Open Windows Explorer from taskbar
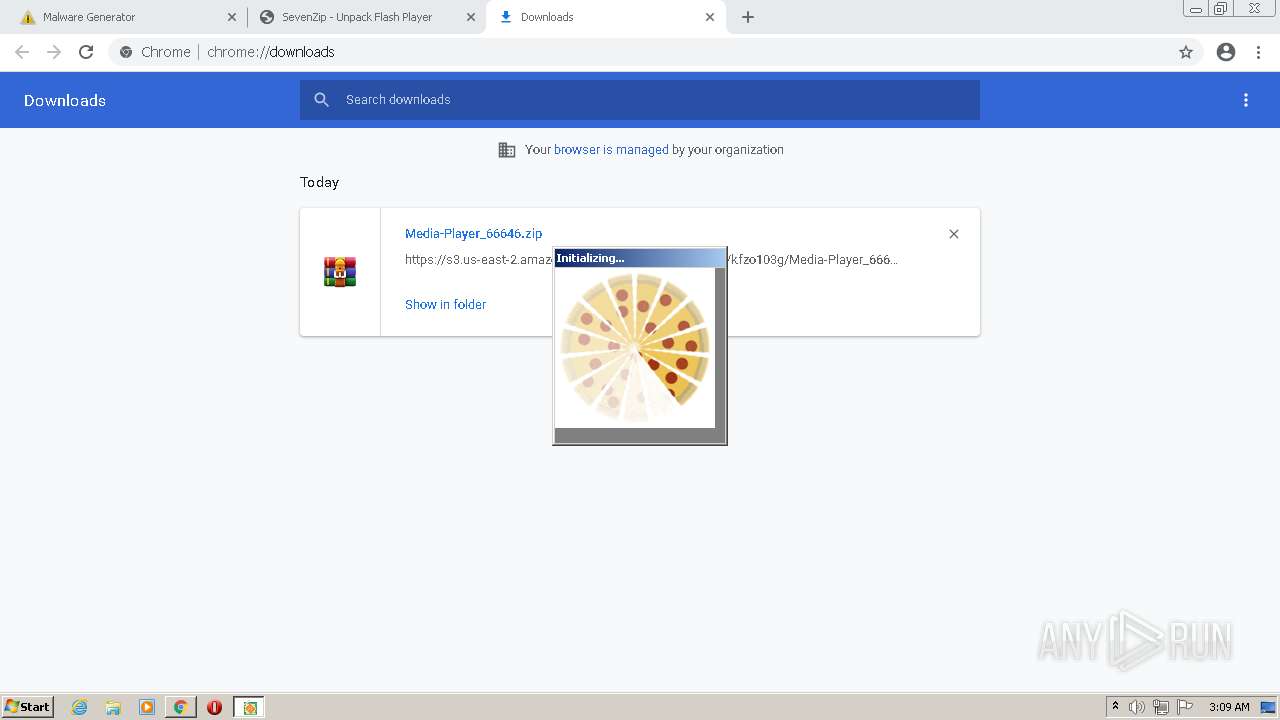Viewport: 1280px width, 720px height. click(113, 707)
